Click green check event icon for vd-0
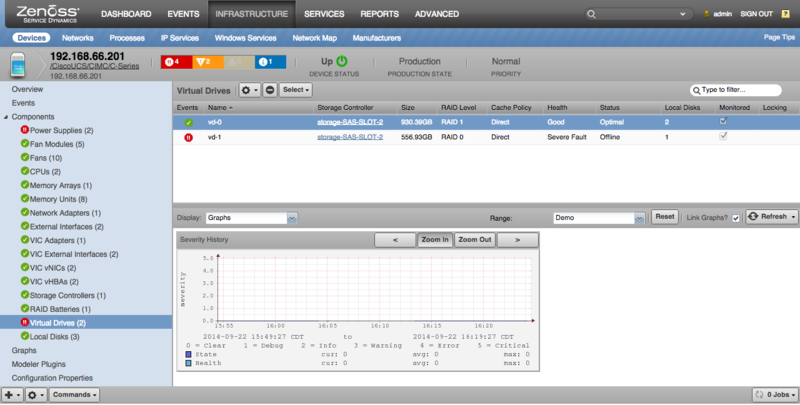The image size is (800, 405). coord(188,122)
